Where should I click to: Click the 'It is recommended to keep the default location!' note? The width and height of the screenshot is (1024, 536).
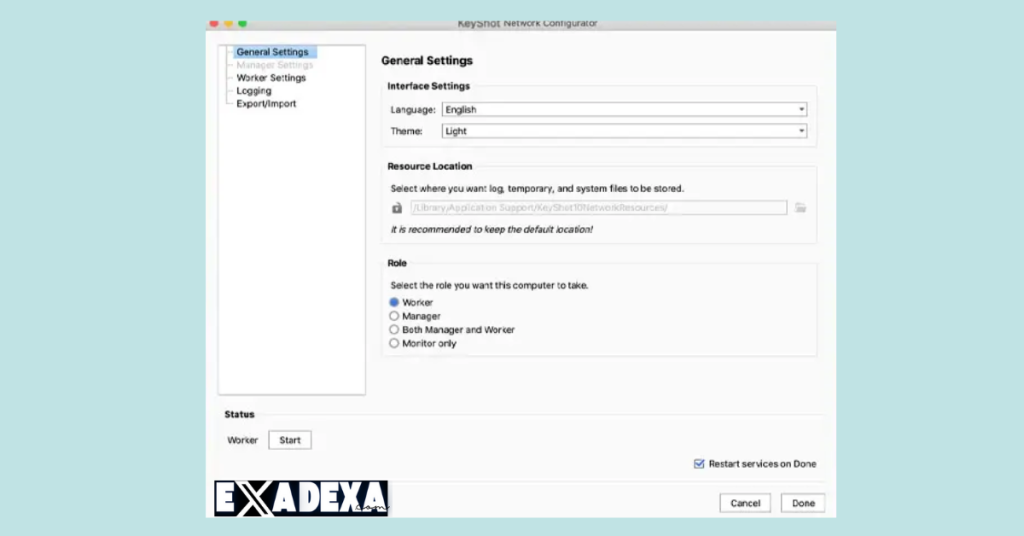point(491,230)
